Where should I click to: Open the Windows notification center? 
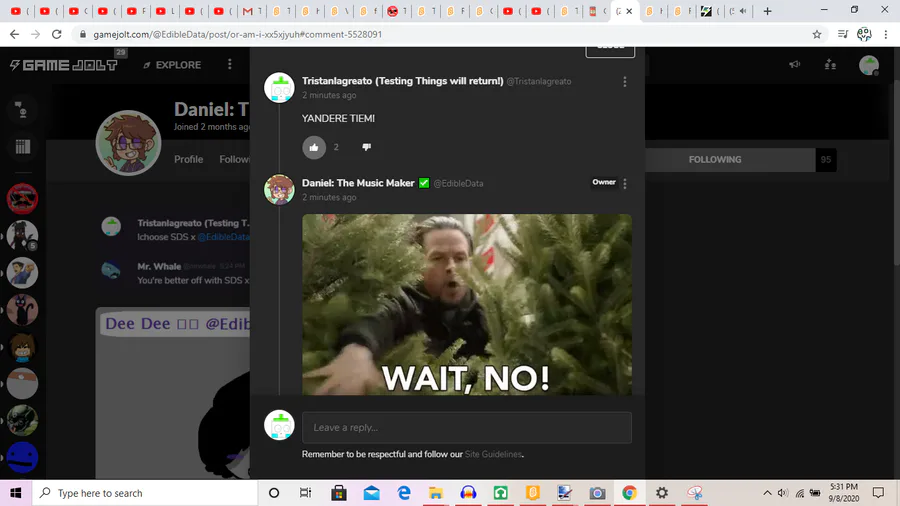tap(878, 493)
